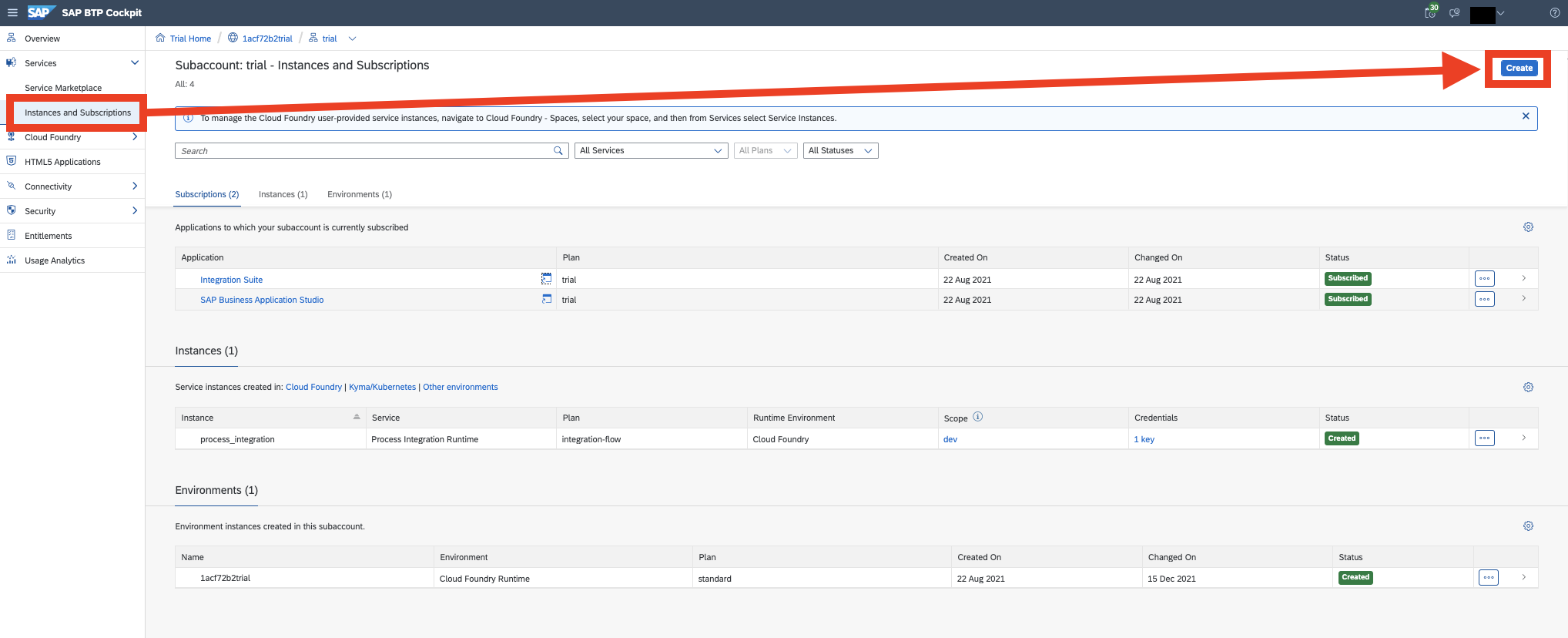
Task: Open the Integration Suite link
Action: [x=231, y=280]
